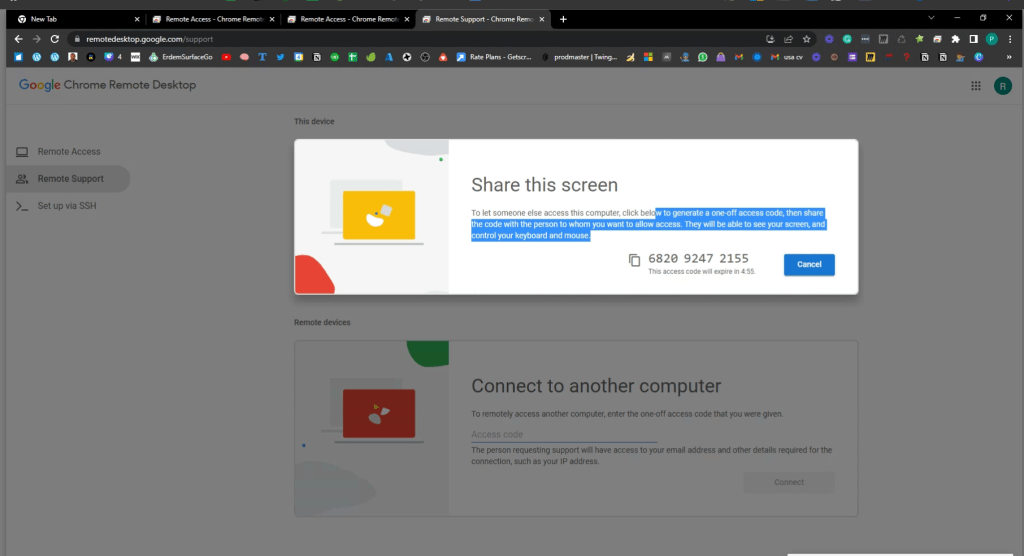Open the blue T bookmark icon

click(262, 57)
